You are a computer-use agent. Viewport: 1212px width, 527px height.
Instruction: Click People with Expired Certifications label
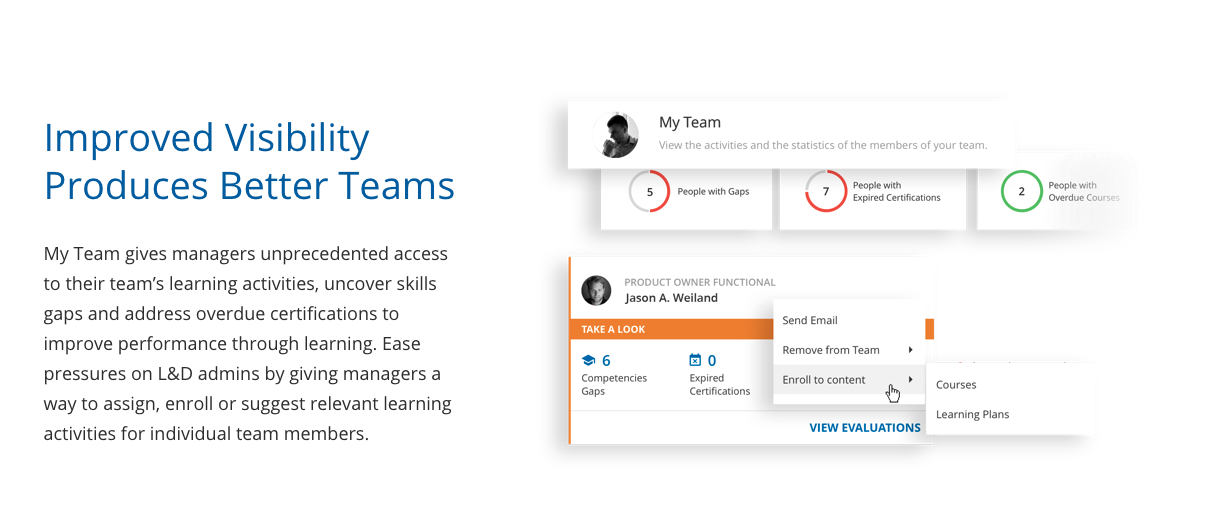(896, 192)
